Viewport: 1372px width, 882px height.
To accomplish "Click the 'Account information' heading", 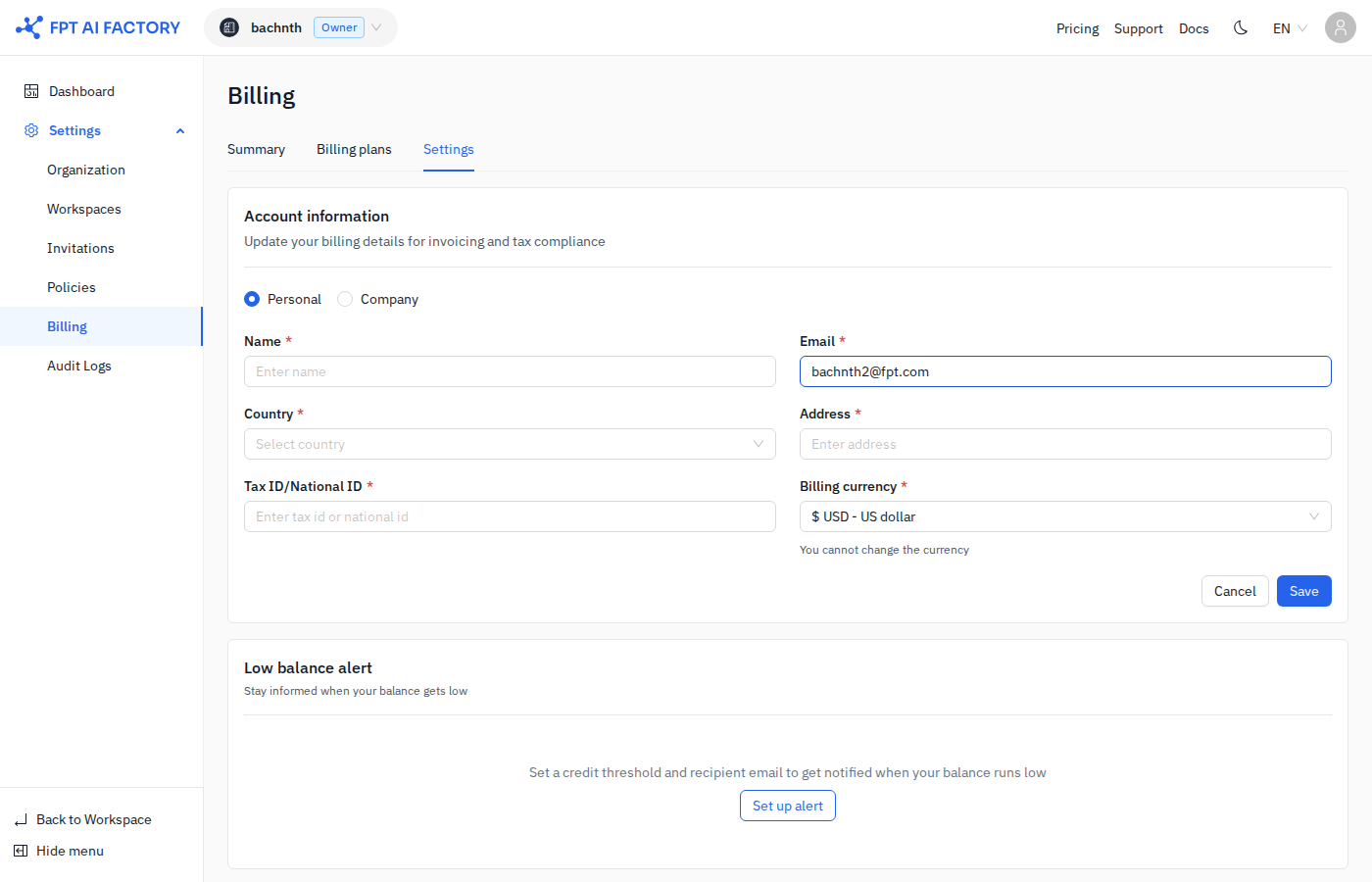I will [317, 216].
